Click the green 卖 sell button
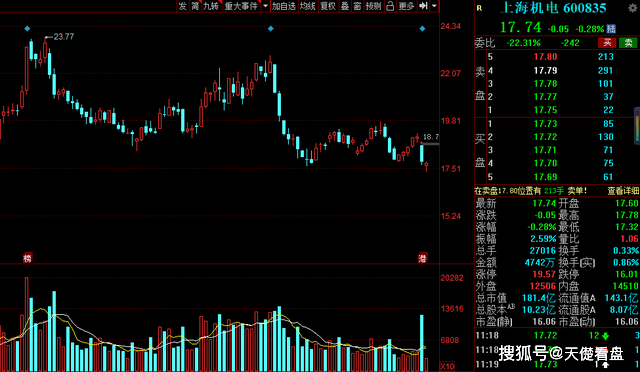The image size is (640, 372). click(628, 42)
